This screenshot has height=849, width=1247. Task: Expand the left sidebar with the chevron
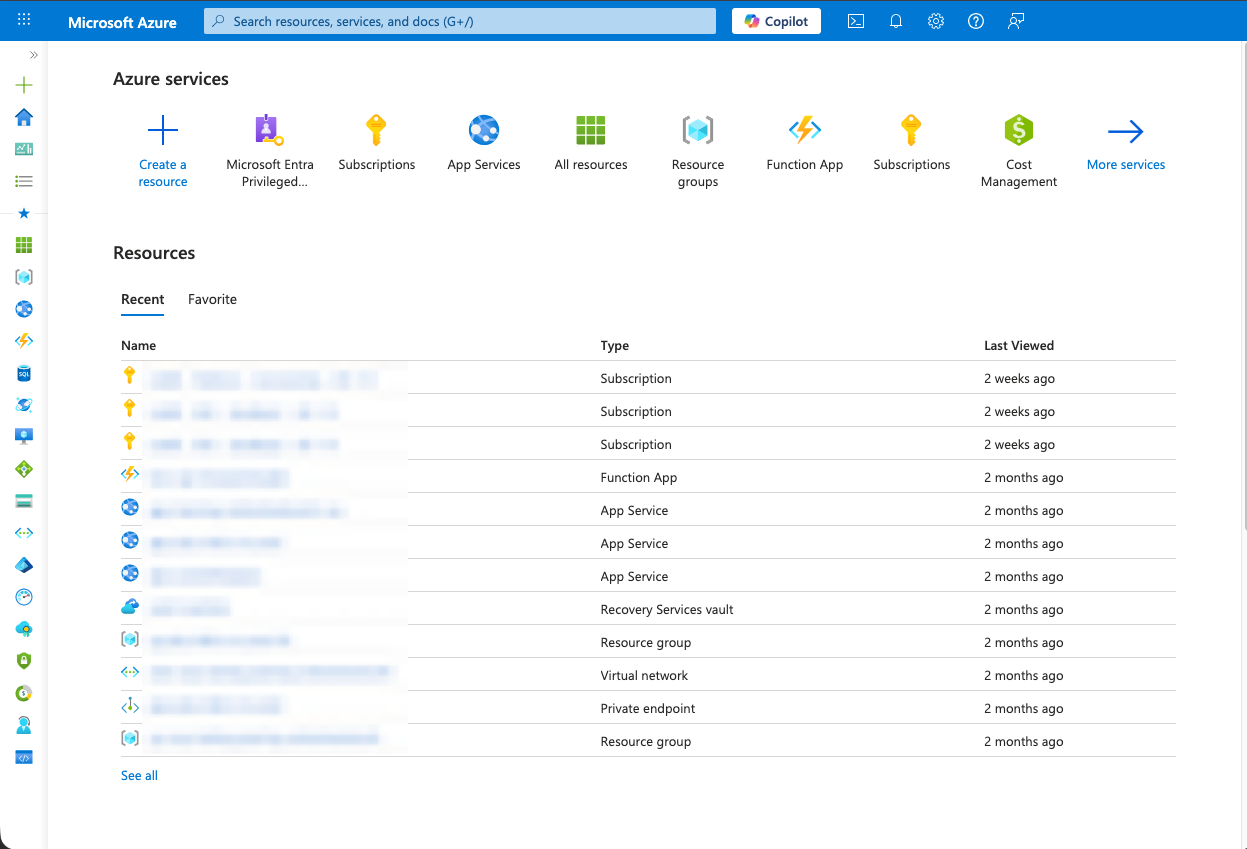[x=34, y=55]
